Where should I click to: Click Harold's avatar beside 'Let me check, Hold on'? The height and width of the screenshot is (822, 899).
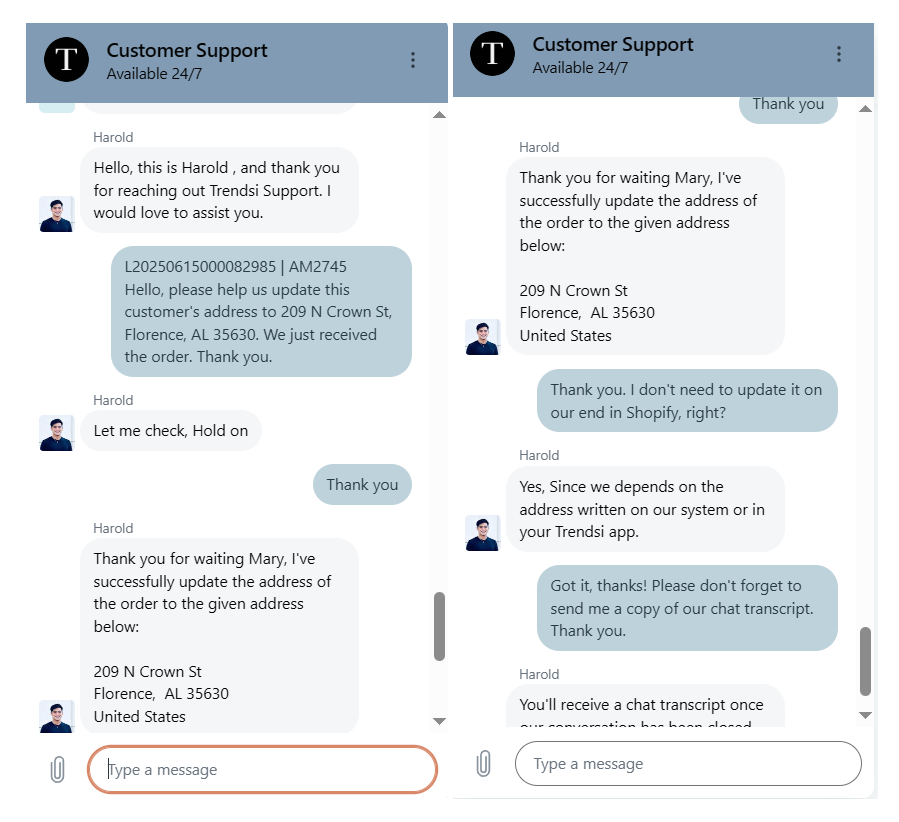[x=56, y=432]
